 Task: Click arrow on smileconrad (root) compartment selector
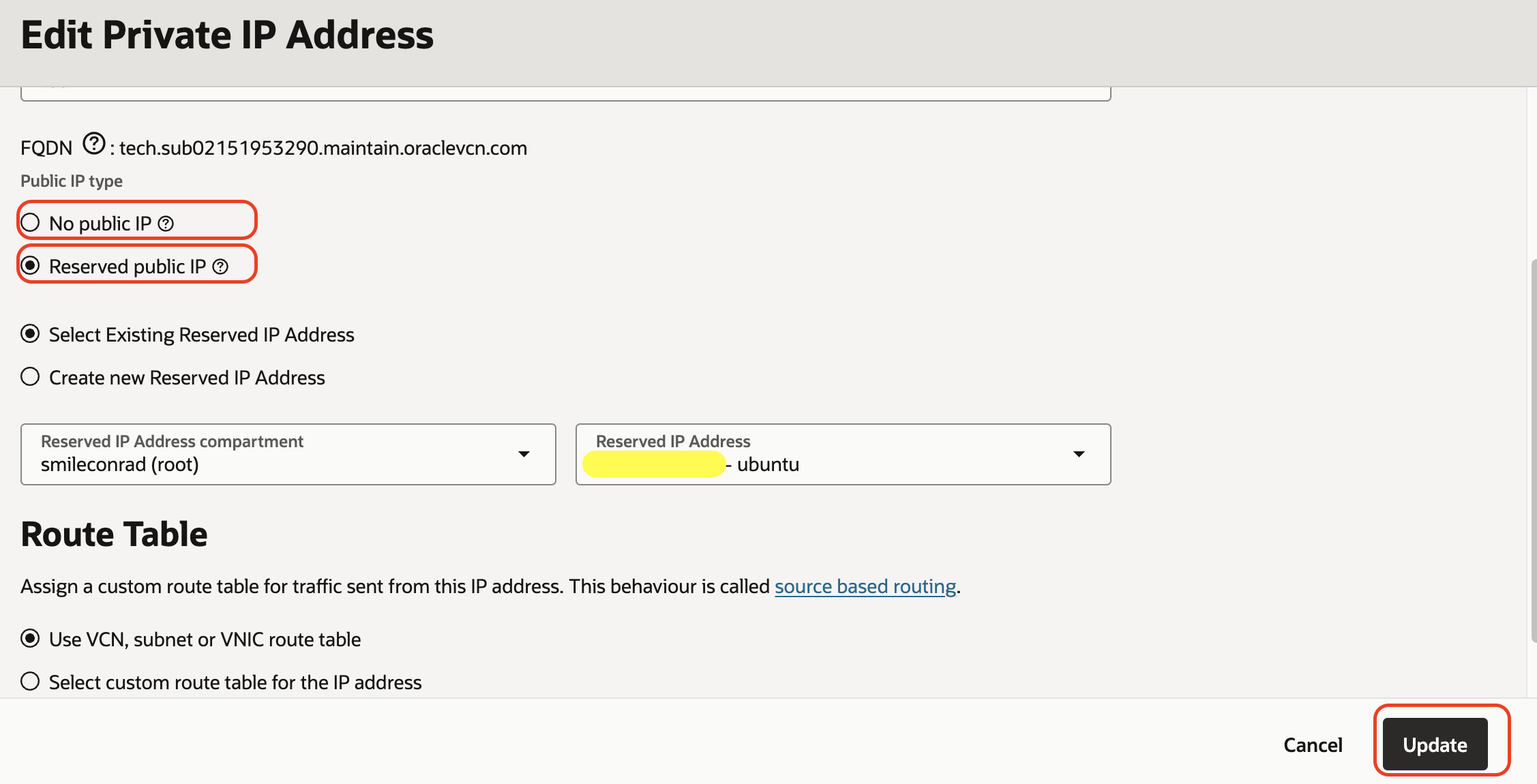[x=524, y=454]
